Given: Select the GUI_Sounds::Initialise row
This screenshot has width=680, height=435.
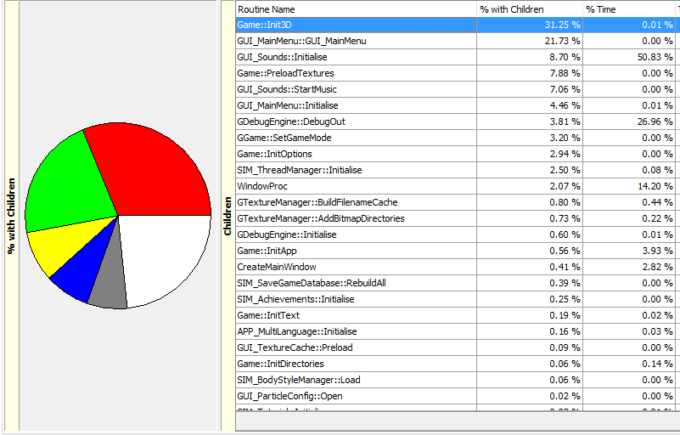Looking at the screenshot, I should click(x=458, y=57).
